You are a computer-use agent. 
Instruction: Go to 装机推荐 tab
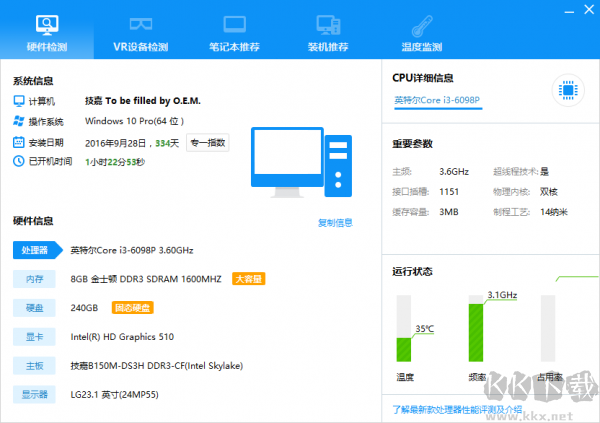pos(328,33)
